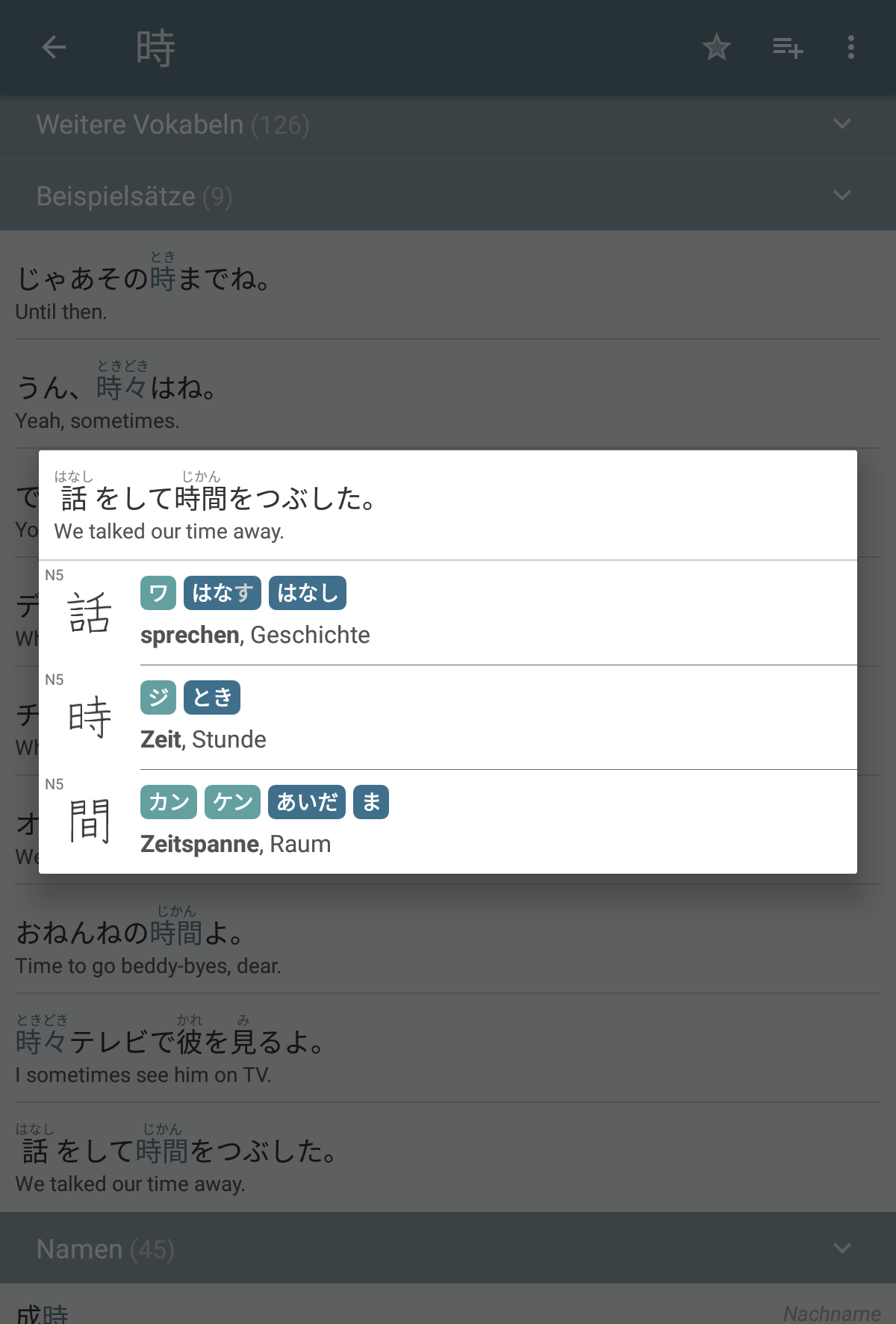This screenshot has width=896, height=1324.
Task: Mark kanji as favorite with star
Action: [716, 47]
